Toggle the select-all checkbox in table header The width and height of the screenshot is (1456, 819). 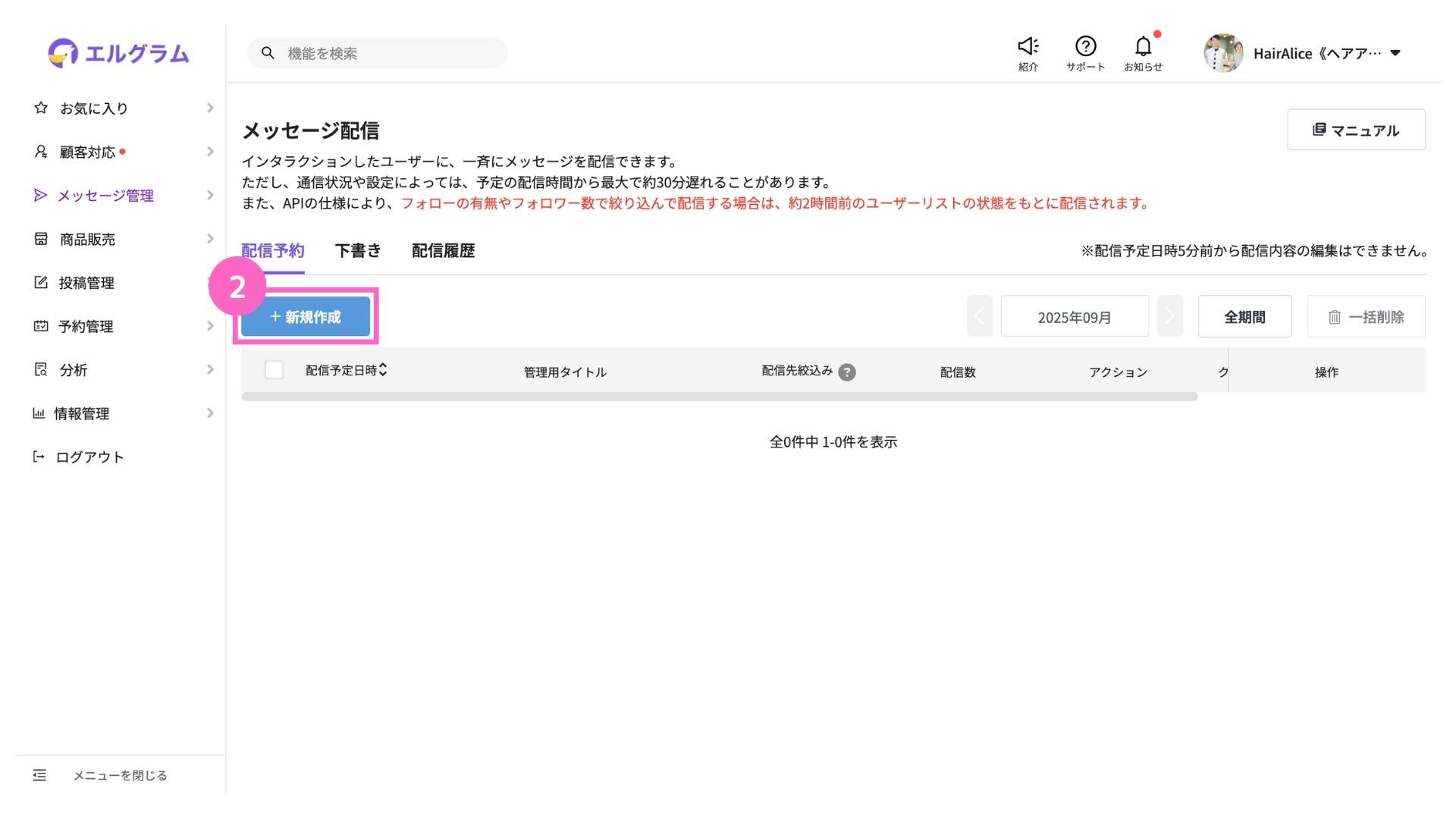[274, 370]
